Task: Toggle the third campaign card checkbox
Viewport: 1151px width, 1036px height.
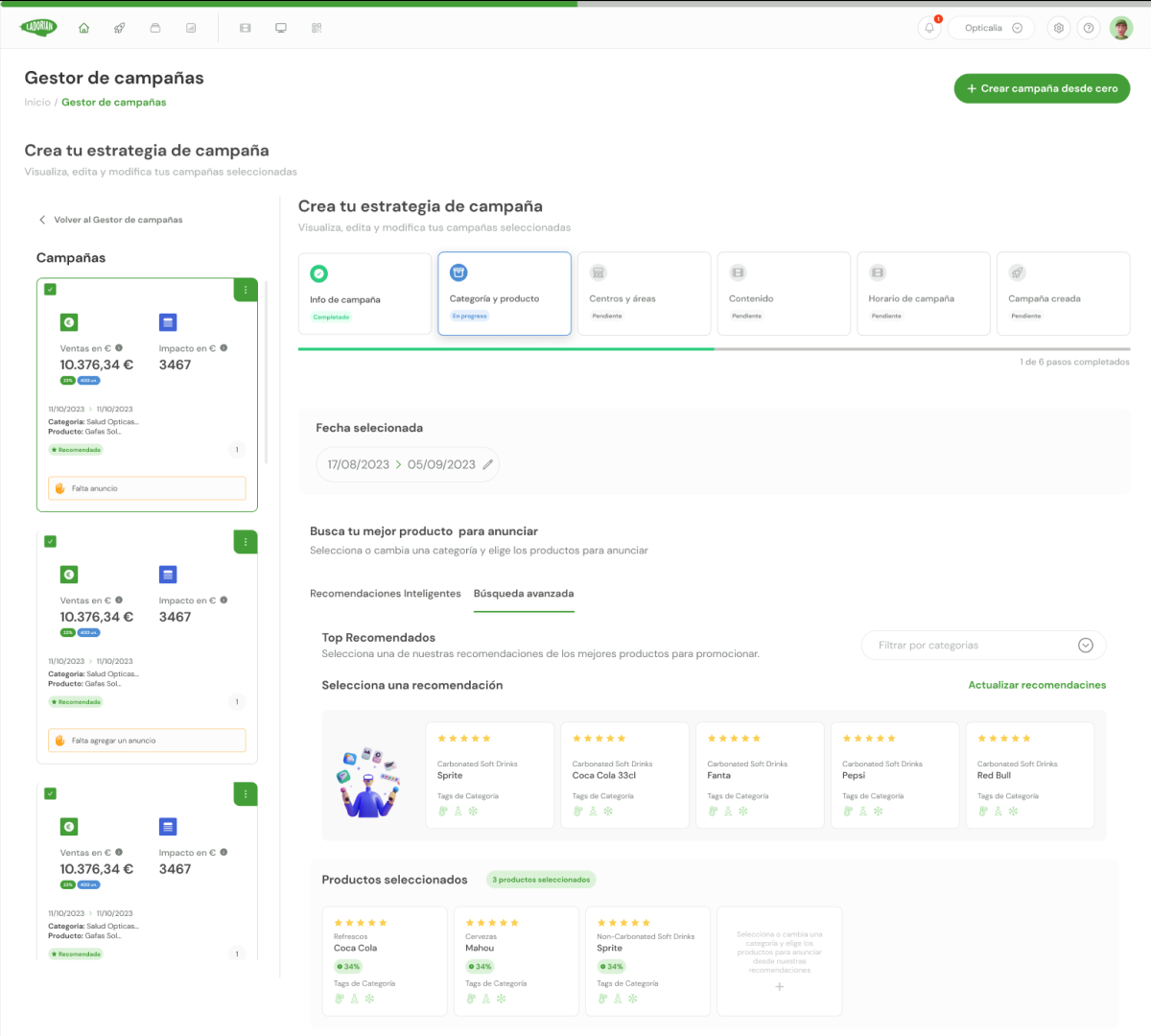Action: [51, 794]
